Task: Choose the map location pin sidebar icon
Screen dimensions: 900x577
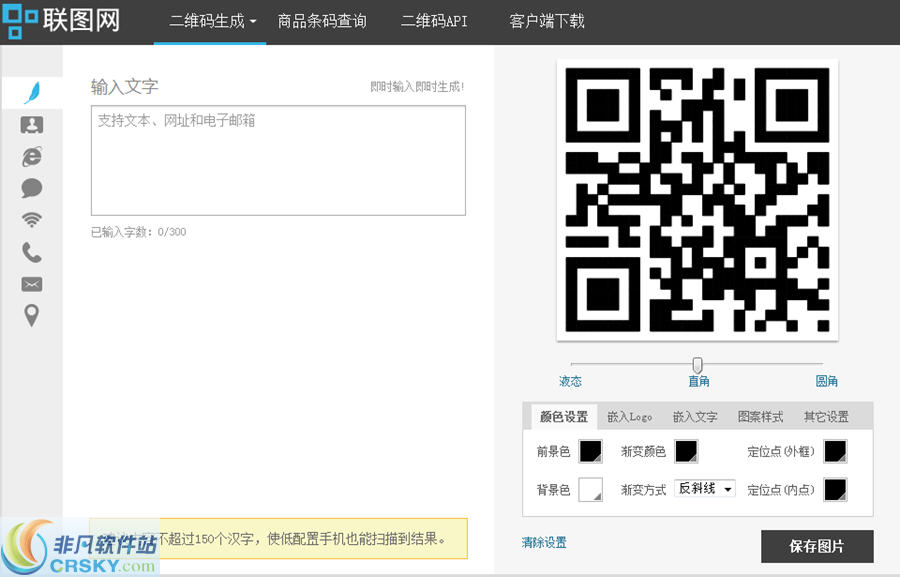Action: 32,315
